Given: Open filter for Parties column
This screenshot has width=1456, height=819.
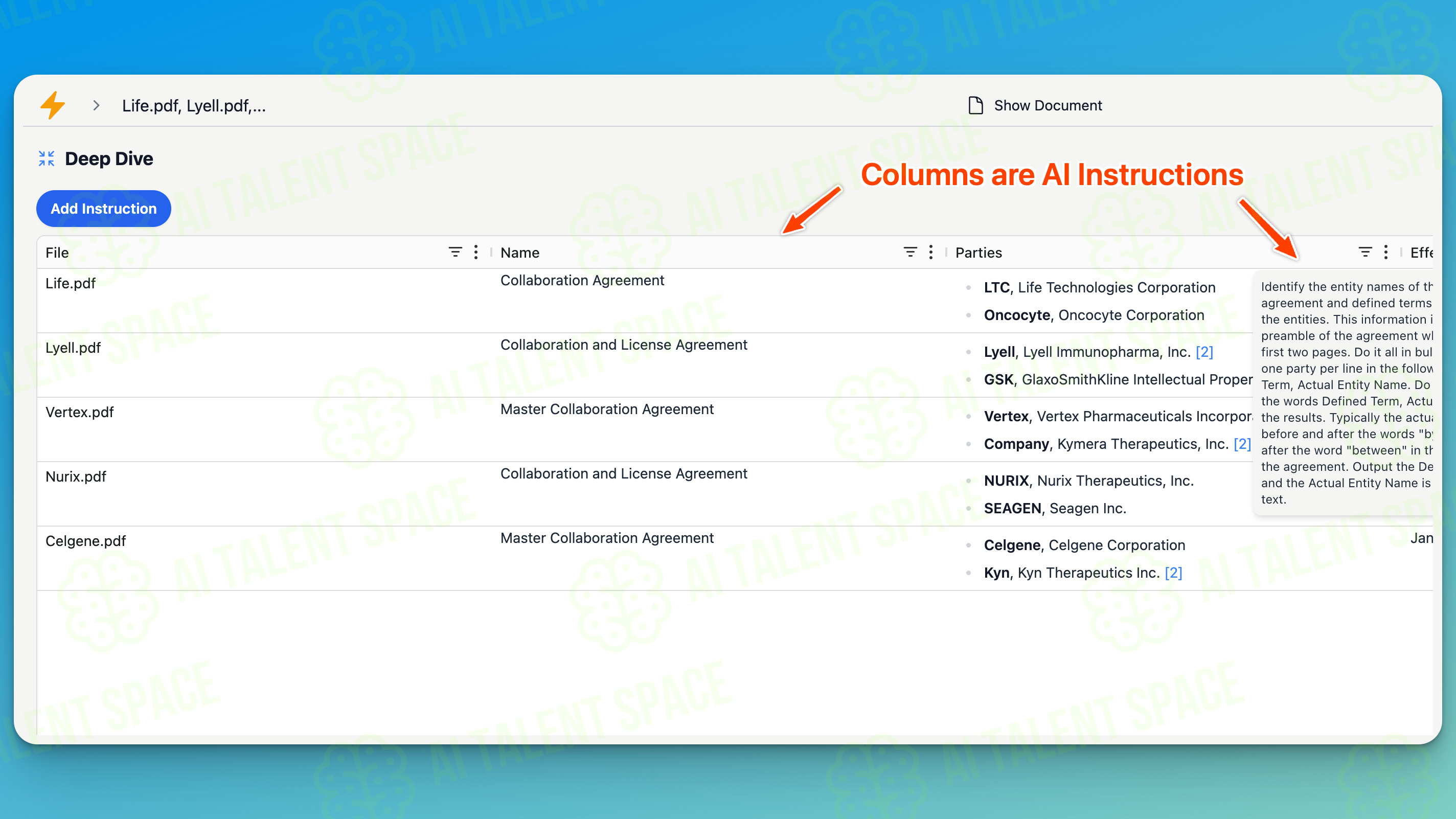Looking at the screenshot, I should [1365, 252].
